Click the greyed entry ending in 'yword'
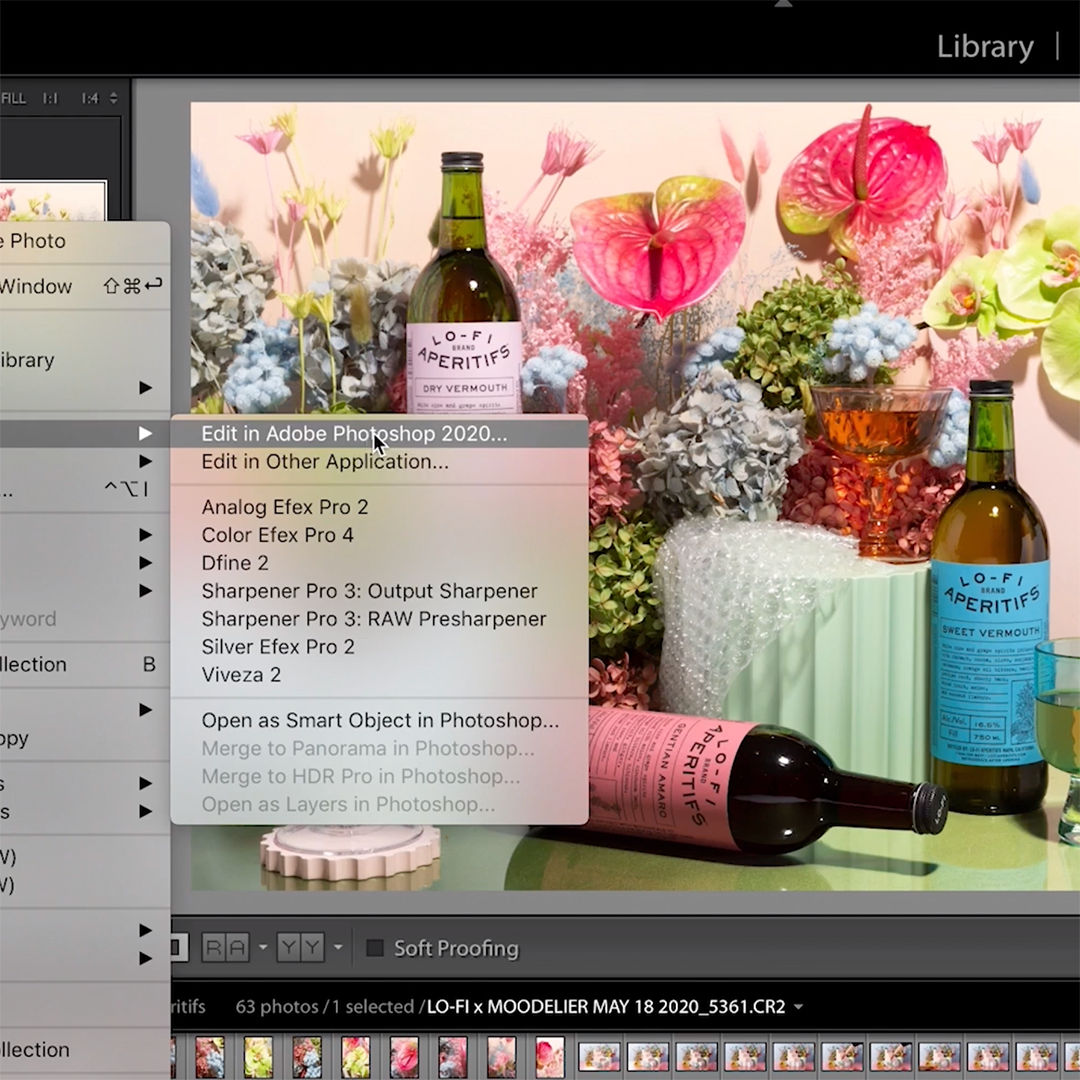The height and width of the screenshot is (1080, 1080). [85, 619]
